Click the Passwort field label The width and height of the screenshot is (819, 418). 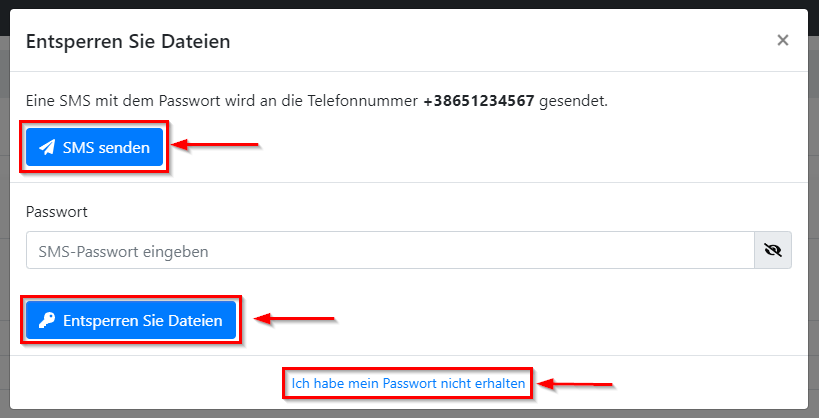pyautogui.click(x=57, y=212)
